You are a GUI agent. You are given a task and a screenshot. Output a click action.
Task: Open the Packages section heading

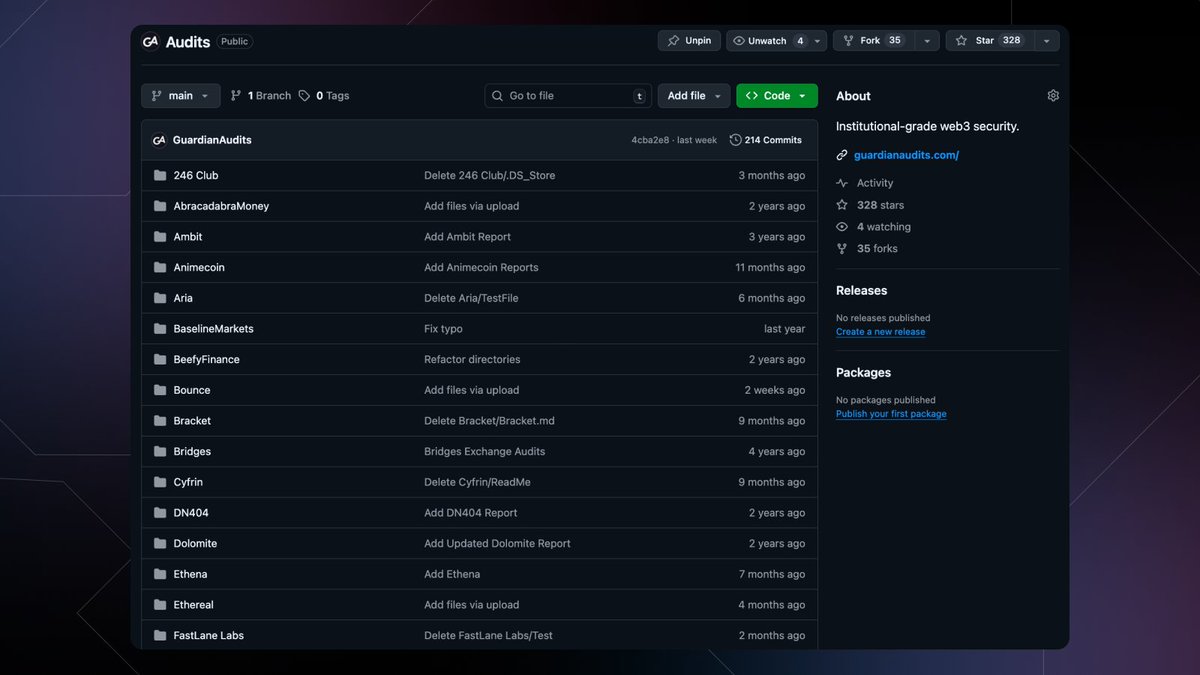863,373
